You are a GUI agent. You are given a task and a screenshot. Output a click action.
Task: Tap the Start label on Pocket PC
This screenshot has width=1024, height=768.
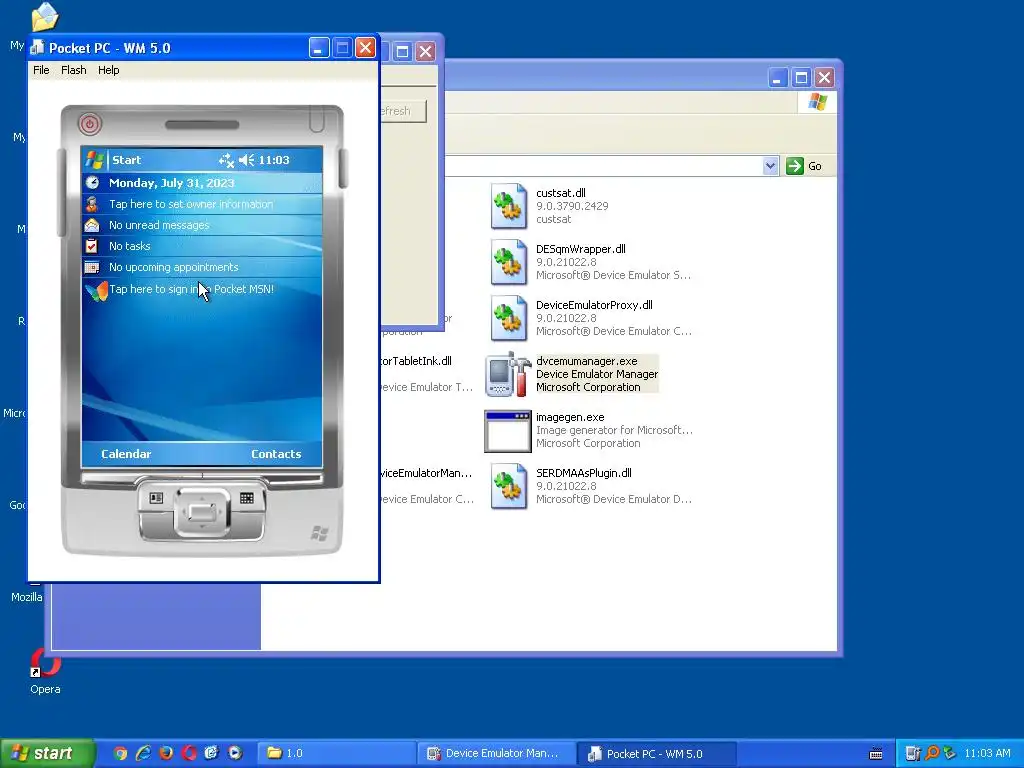pyautogui.click(x=126, y=160)
